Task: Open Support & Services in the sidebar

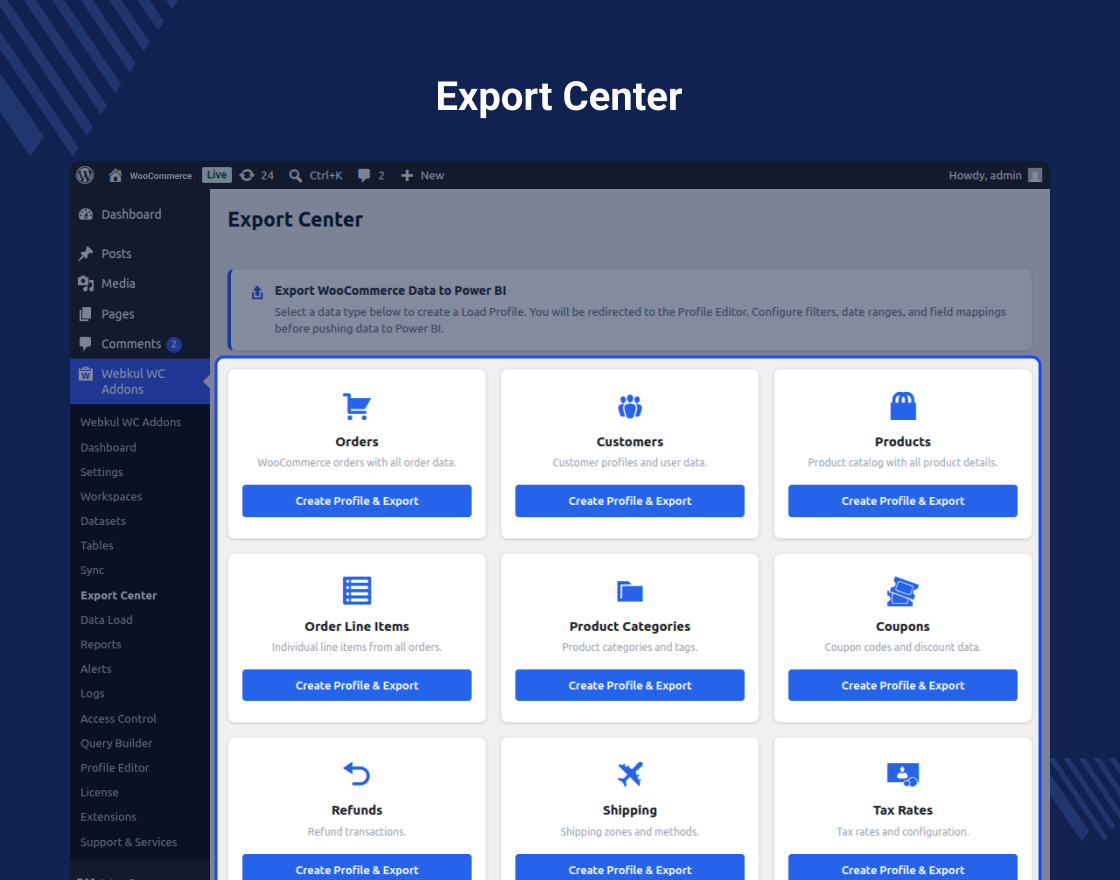Action: (129, 842)
